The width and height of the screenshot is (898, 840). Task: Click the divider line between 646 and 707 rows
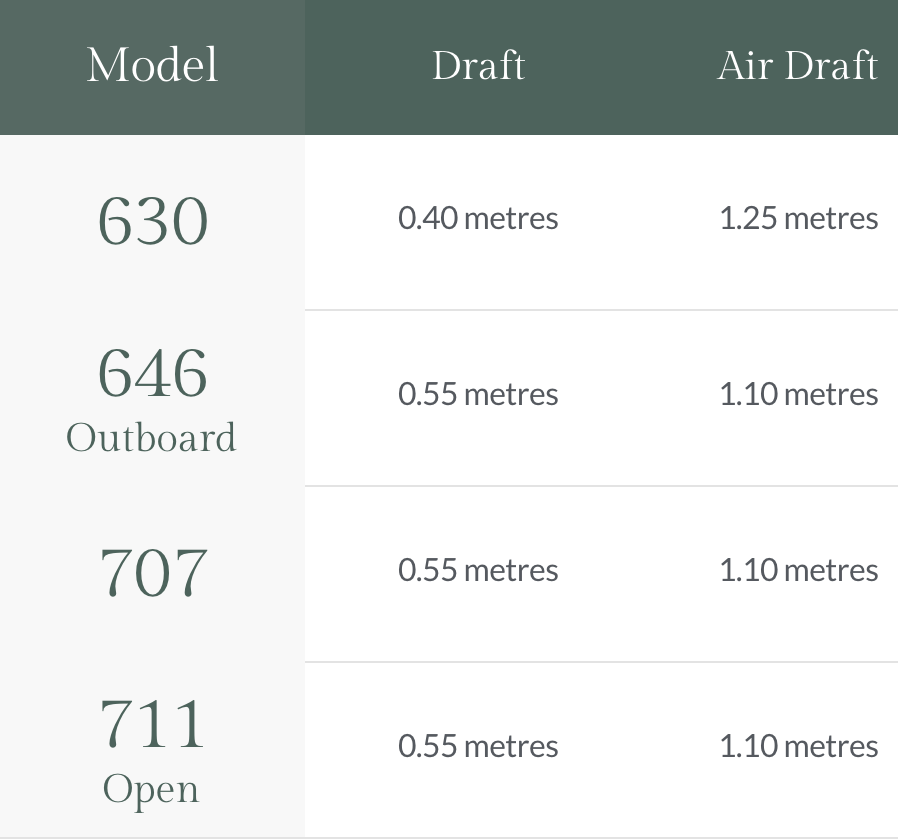point(600,486)
